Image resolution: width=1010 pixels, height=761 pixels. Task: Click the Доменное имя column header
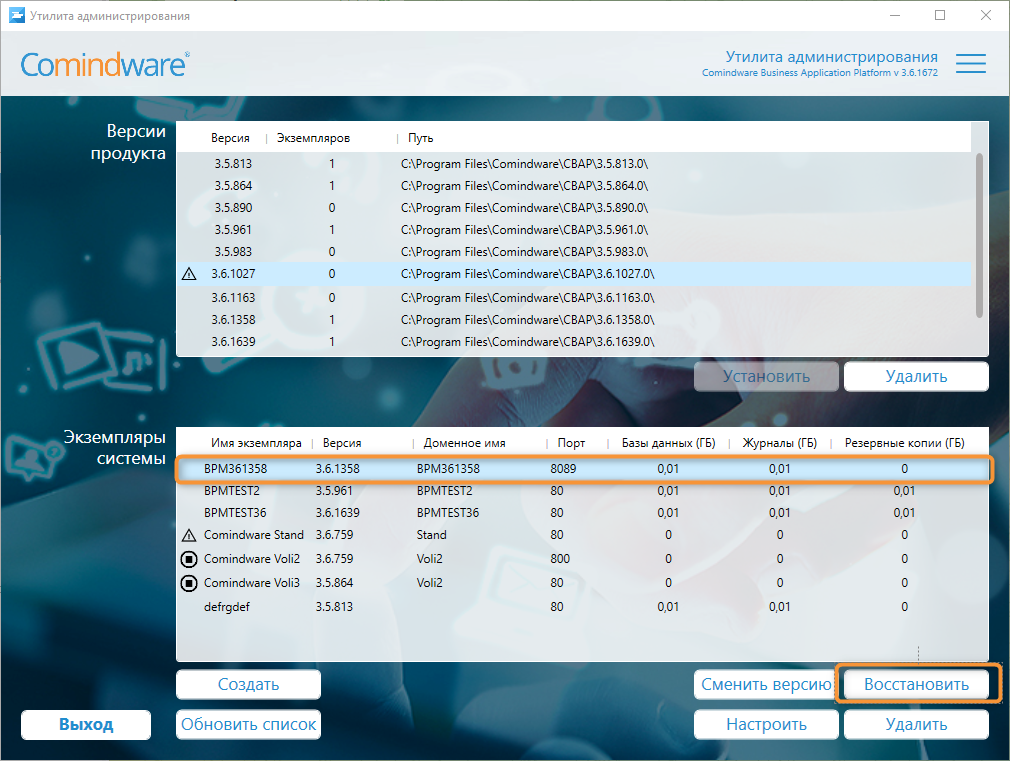pos(464,443)
